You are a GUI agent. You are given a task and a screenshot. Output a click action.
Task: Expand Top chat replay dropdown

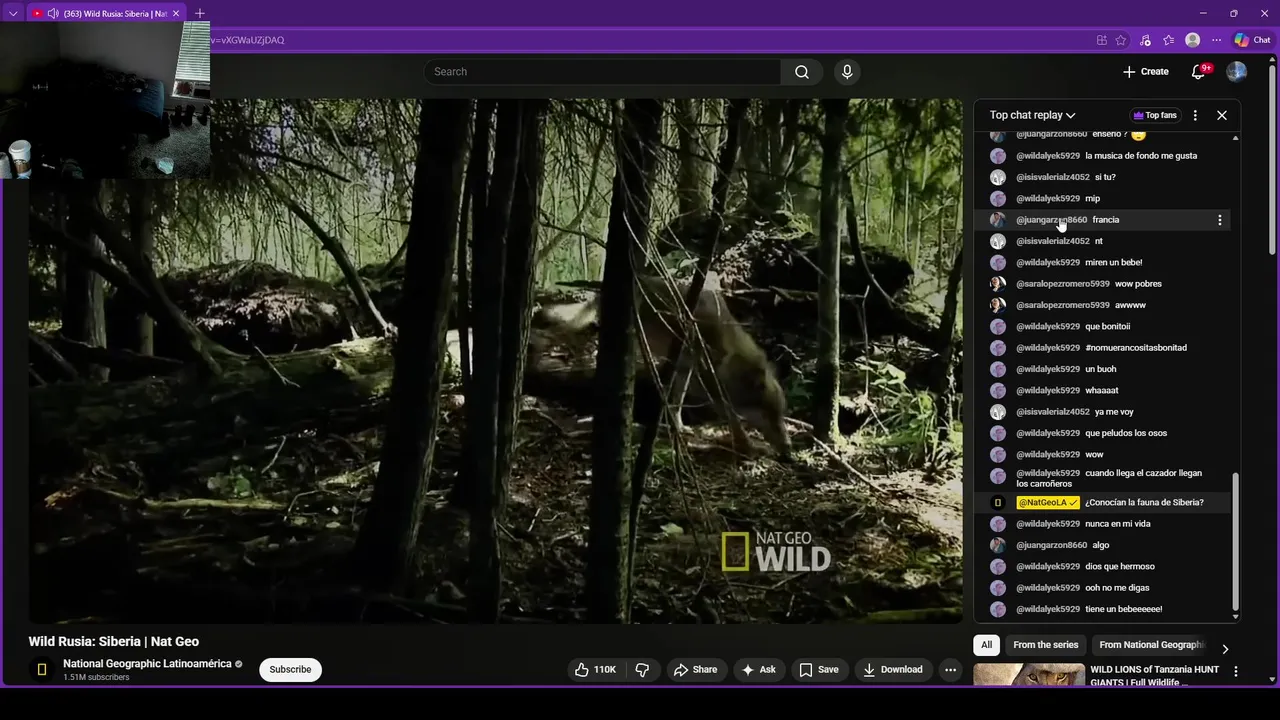pos(1032,115)
